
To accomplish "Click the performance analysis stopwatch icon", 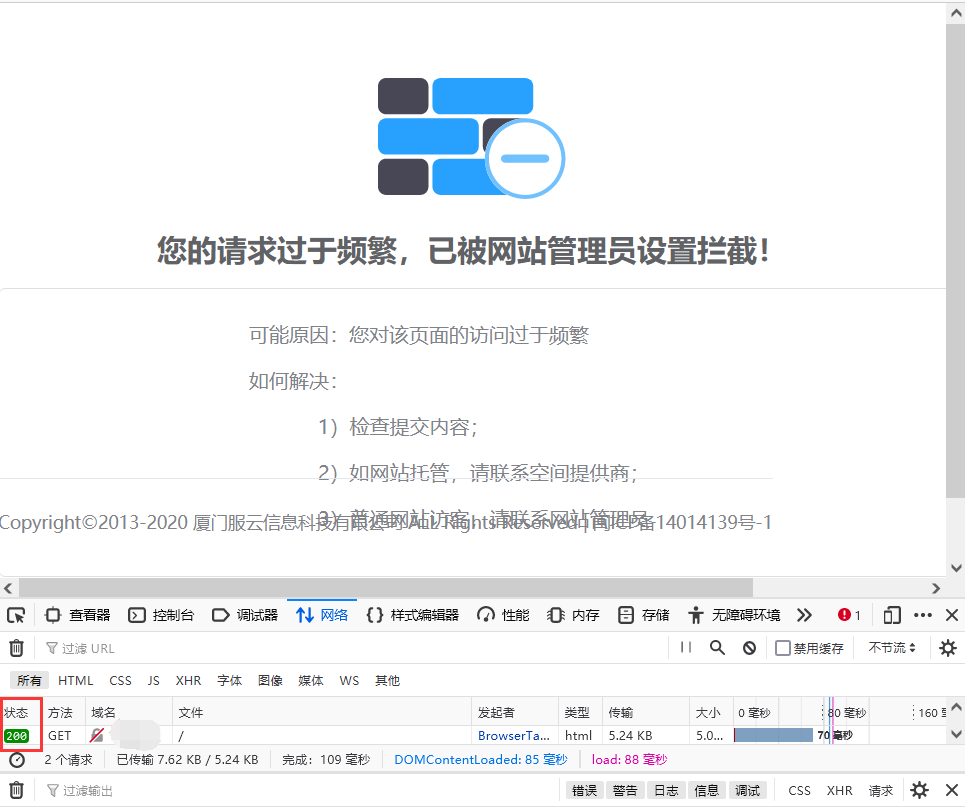I will [x=17, y=760].
